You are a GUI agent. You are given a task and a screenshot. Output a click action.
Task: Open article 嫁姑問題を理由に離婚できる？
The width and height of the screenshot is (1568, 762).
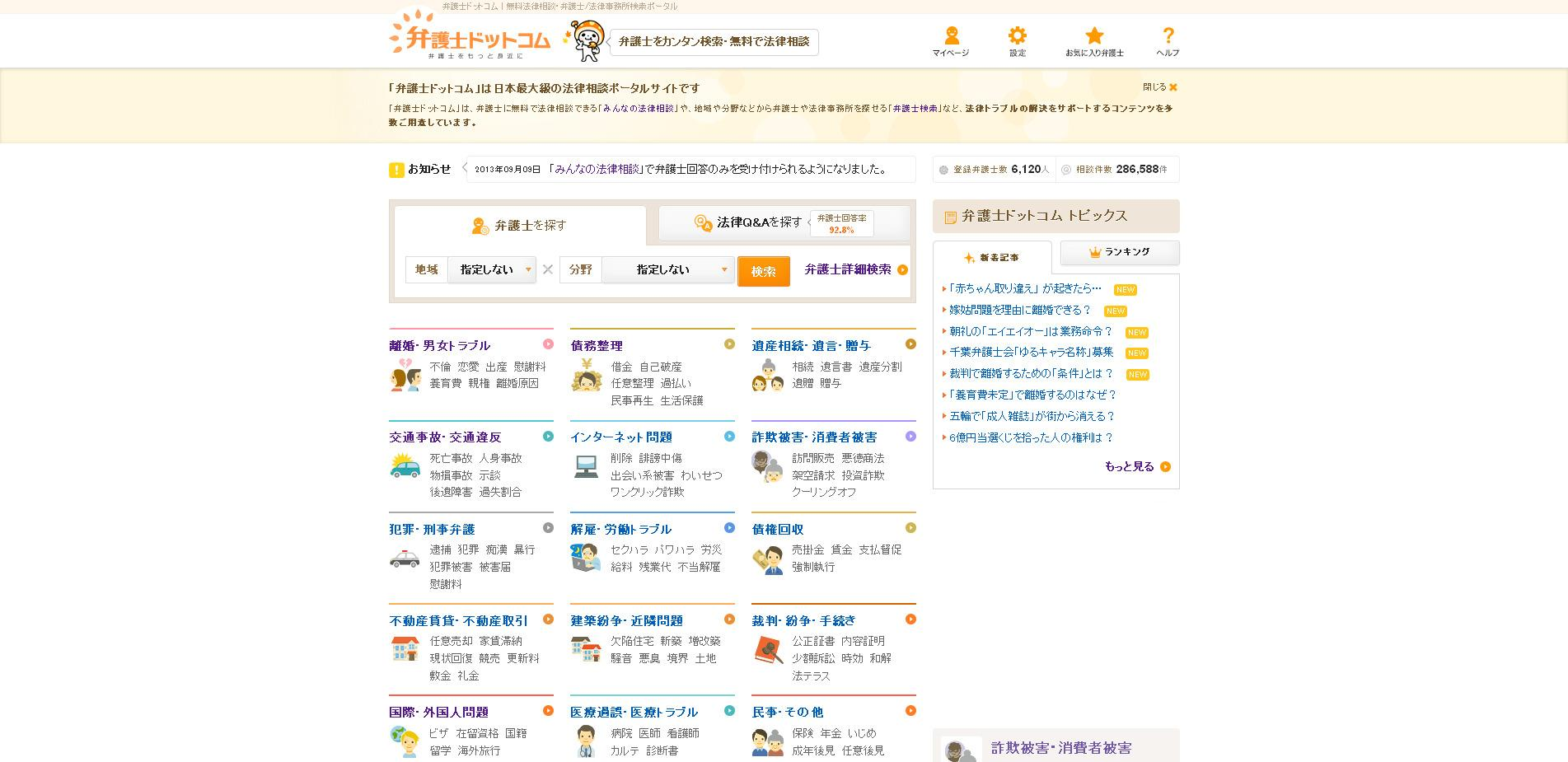[1020, 310]
